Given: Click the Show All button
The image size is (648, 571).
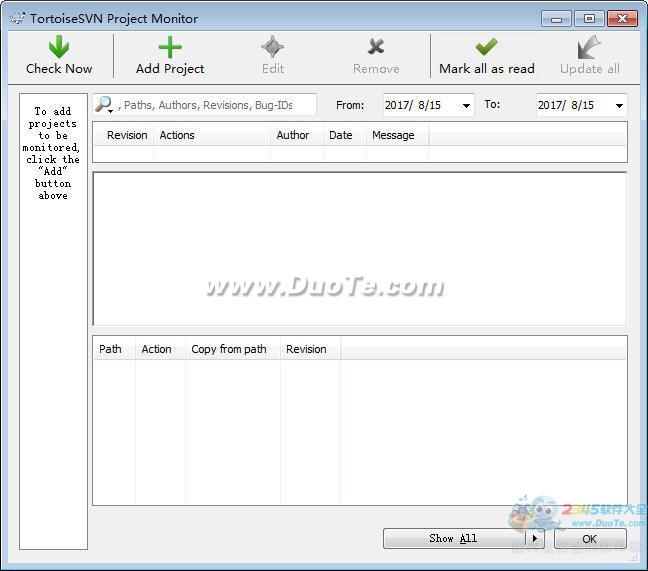Looking at the screenshot, I should 455,538.
